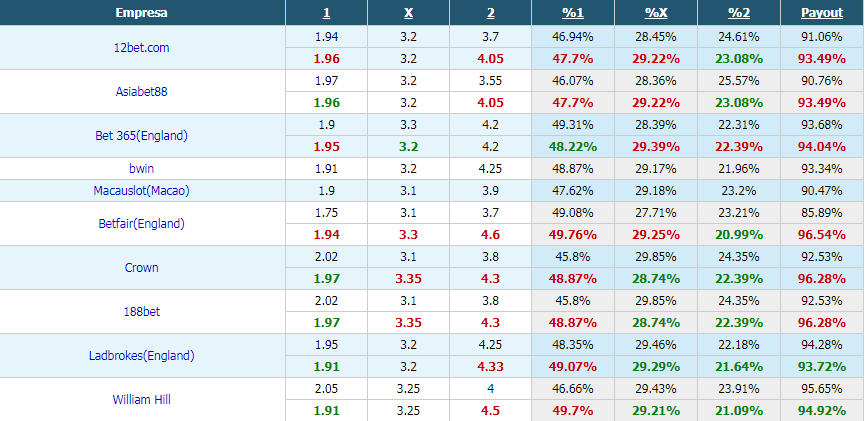
Task: Select Bet 365 current home odds 1.95
Action: (326, 147)
